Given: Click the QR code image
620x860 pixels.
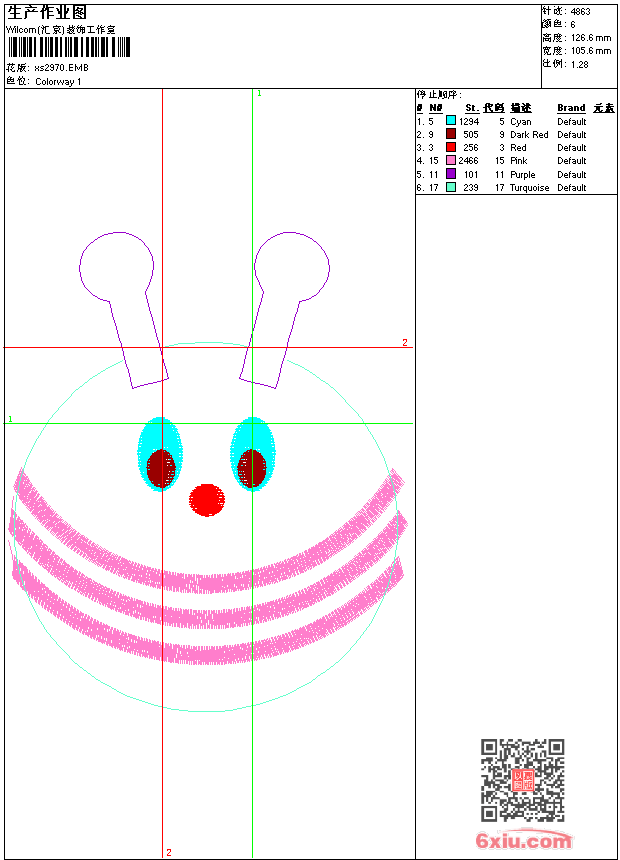Looking at the screenshot, I should coord(522,780).
